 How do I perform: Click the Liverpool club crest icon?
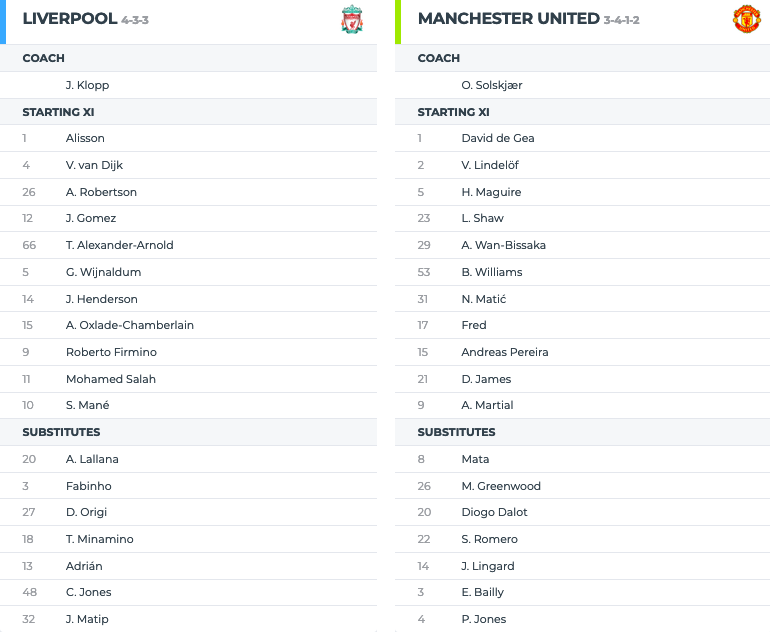pyautogui.click(x=352, y=19)
